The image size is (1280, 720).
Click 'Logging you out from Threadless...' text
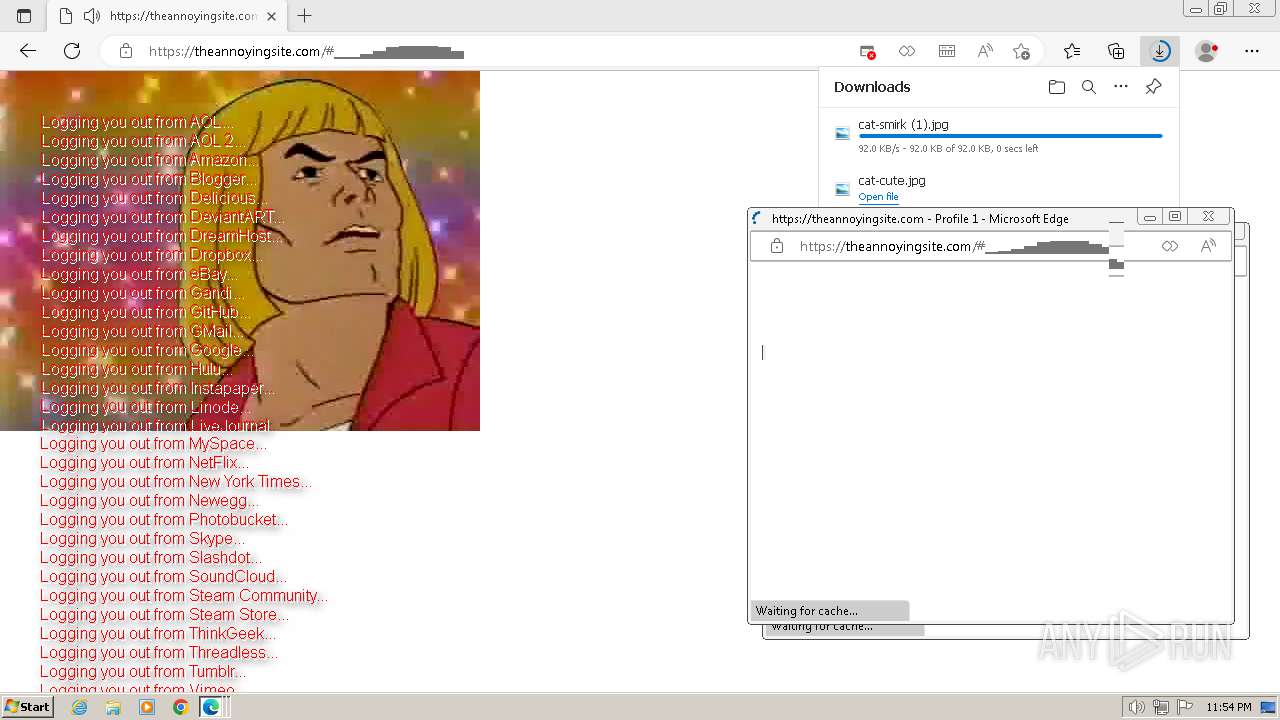click(159, 653)
